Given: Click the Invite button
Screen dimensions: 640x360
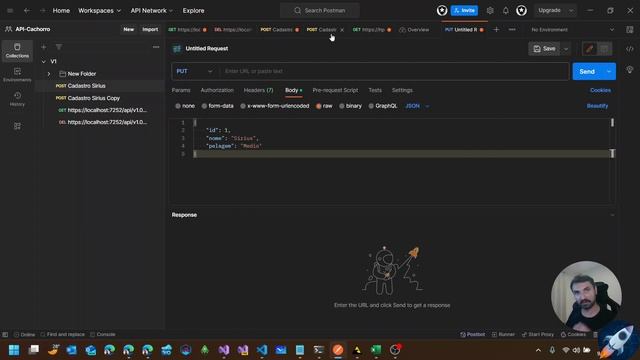Looking at the screenshot, I should pos(464,11).
